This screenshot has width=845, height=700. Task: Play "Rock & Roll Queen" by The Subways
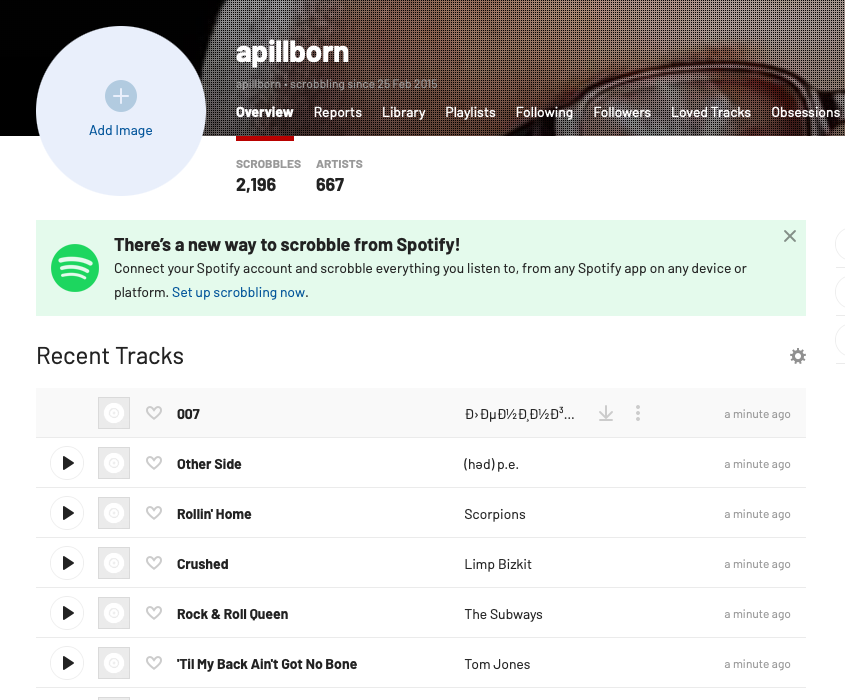66,613
